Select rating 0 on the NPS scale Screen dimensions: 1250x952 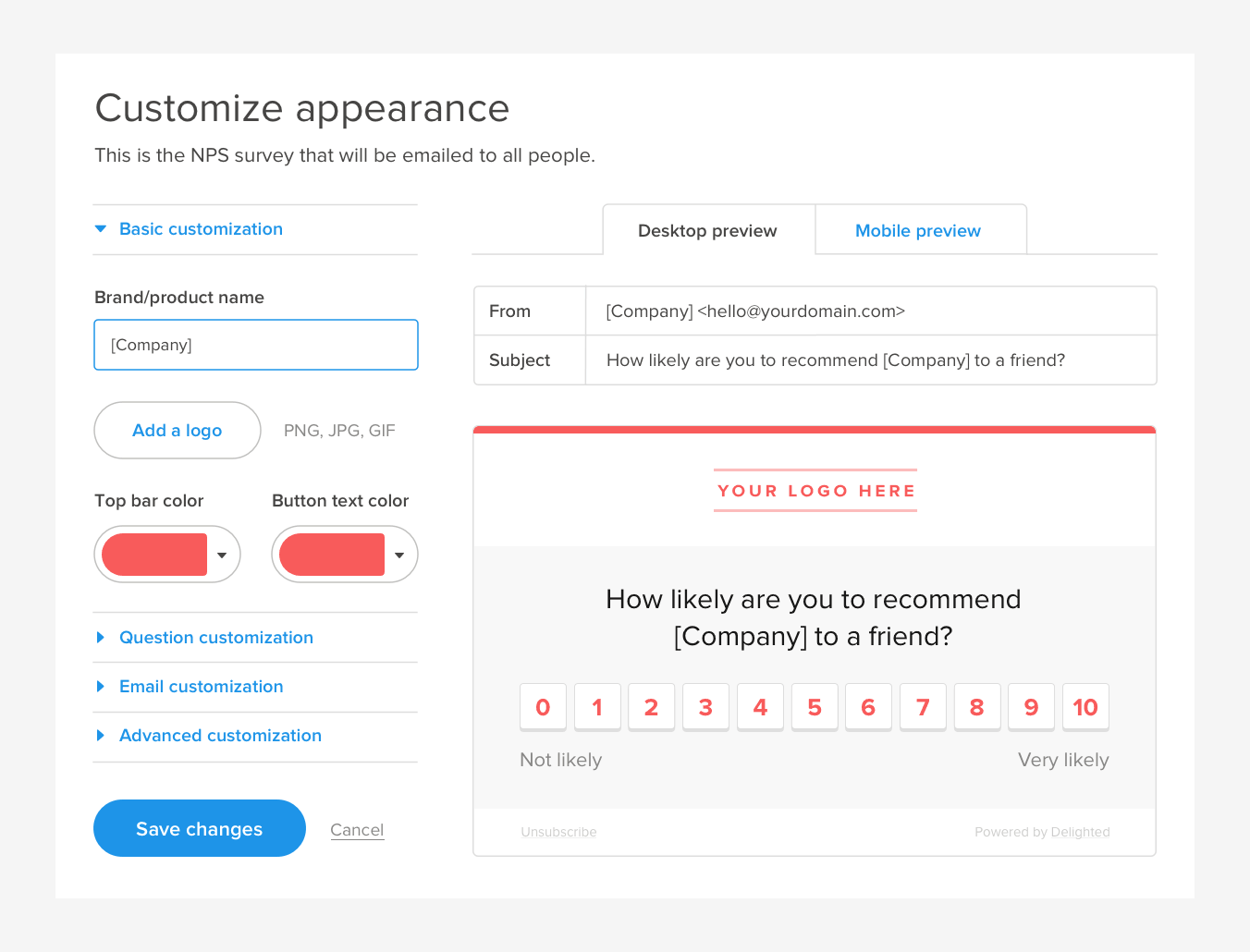click(543, 706)
